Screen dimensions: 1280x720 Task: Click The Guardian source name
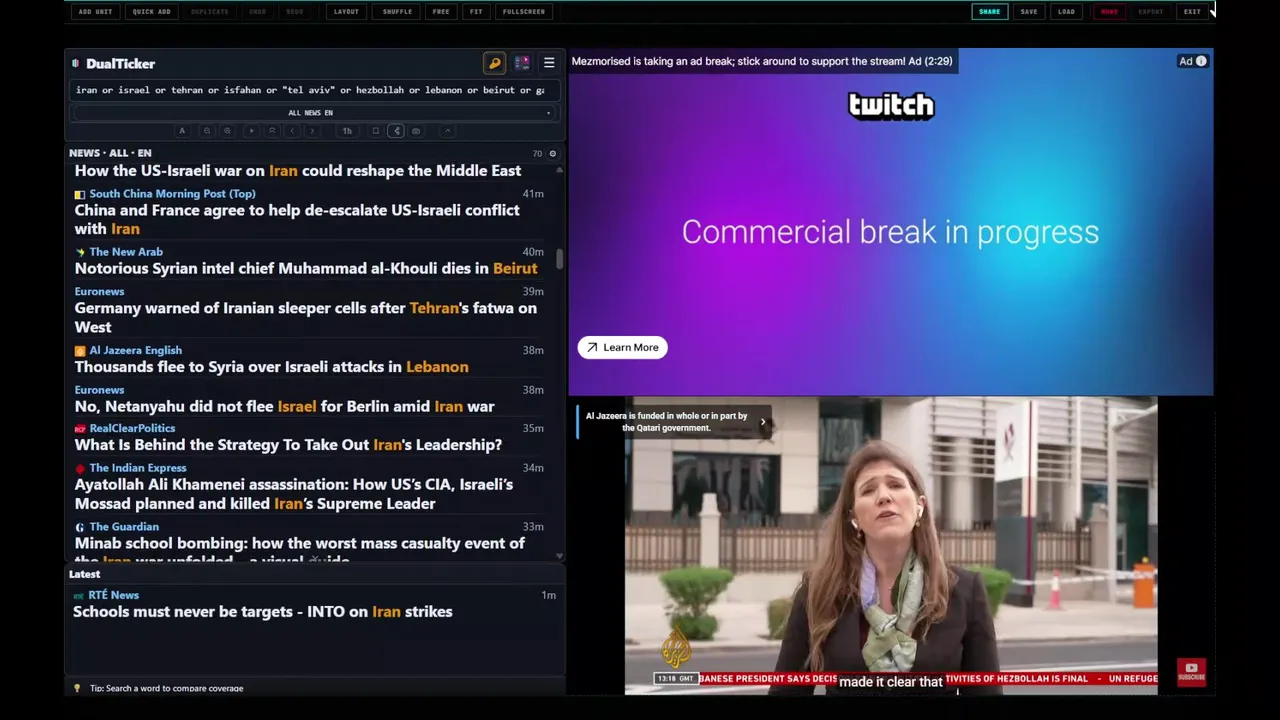[x=124, y=527]
